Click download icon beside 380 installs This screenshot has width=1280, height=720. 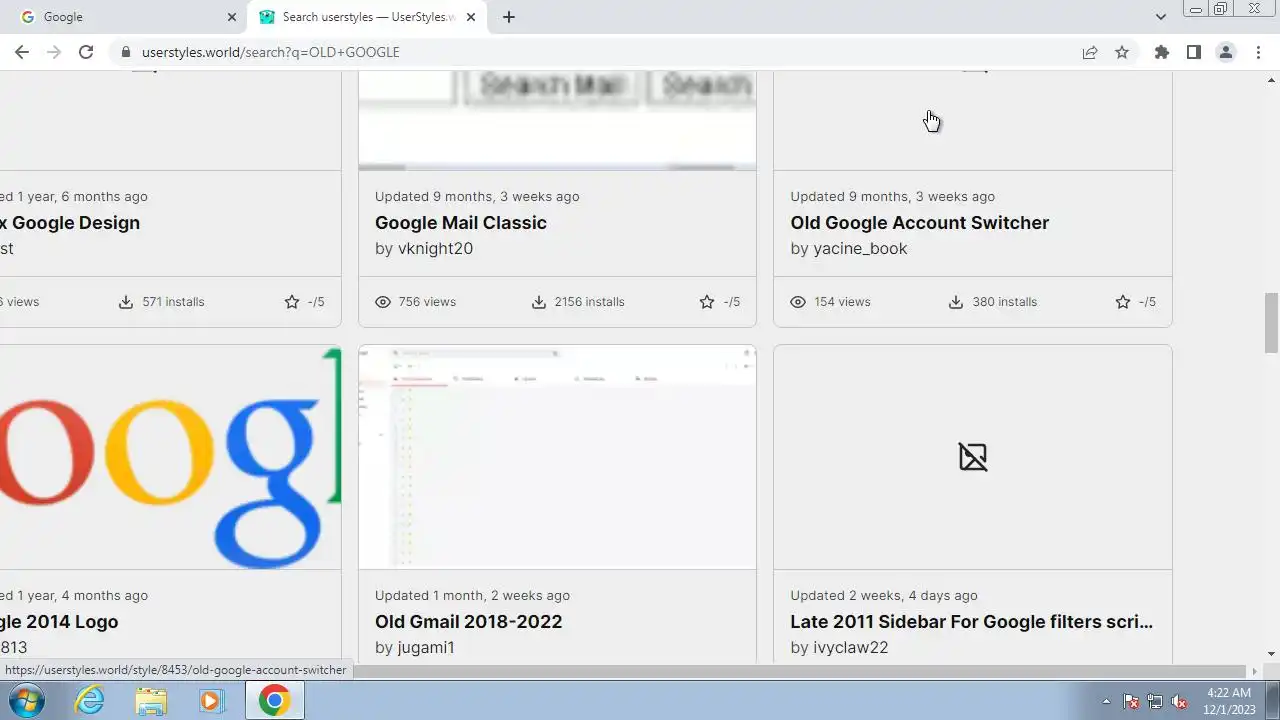[956, 301]
